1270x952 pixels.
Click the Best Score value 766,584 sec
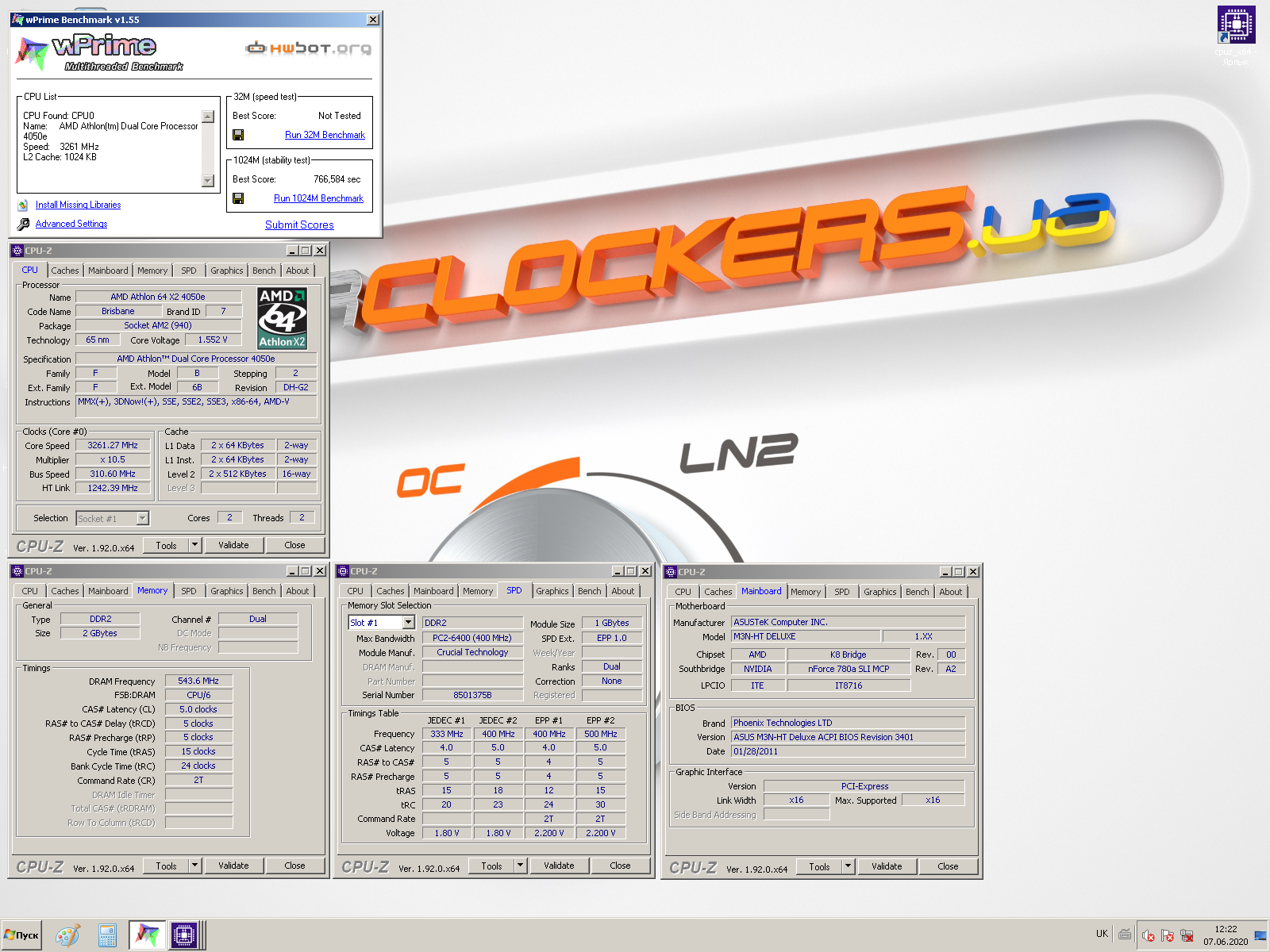point(337,179)
